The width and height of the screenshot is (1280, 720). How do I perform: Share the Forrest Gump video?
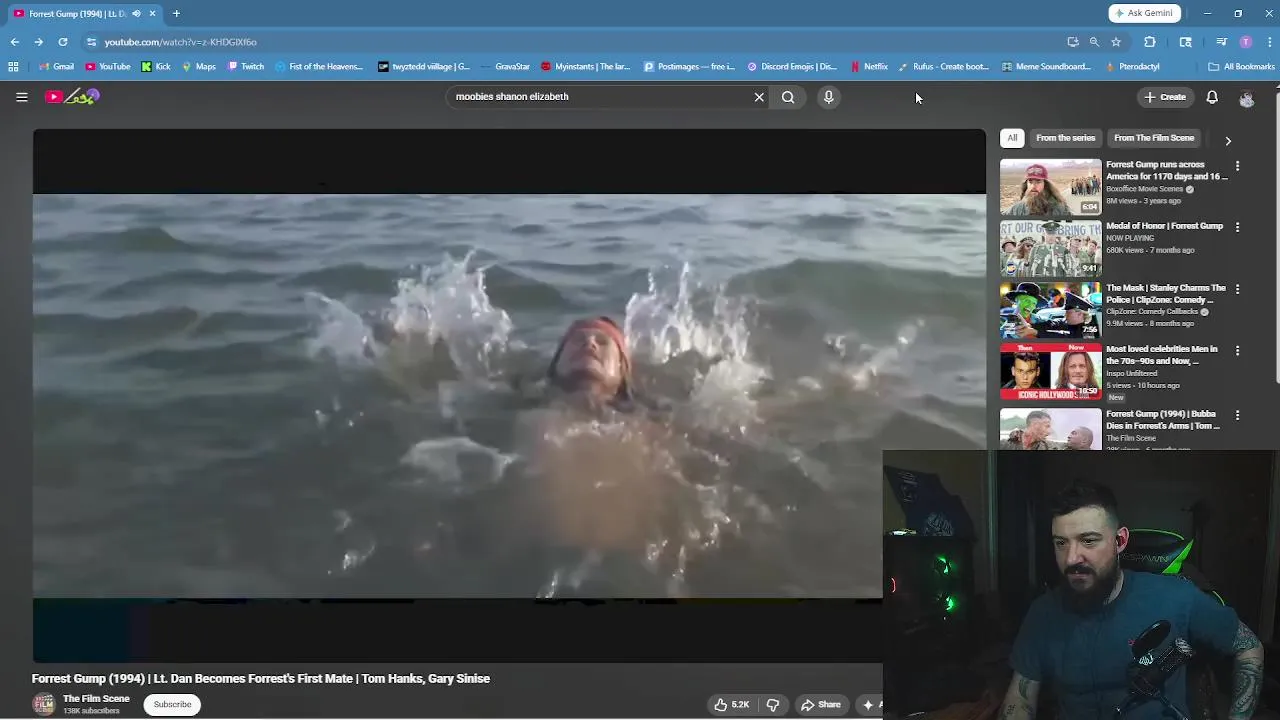click(820, 704)
